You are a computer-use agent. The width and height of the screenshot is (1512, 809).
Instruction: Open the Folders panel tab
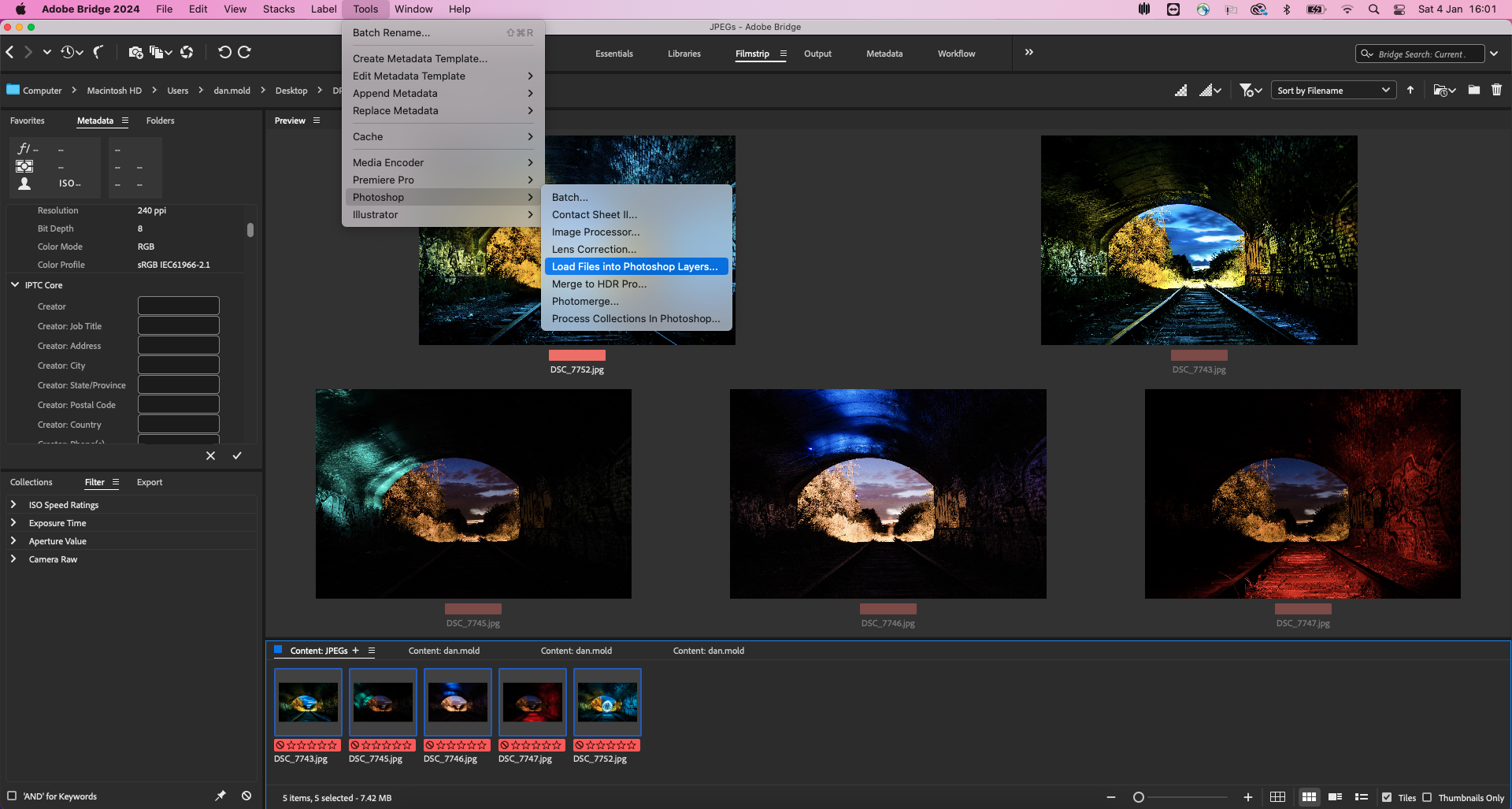coord(160,121)
